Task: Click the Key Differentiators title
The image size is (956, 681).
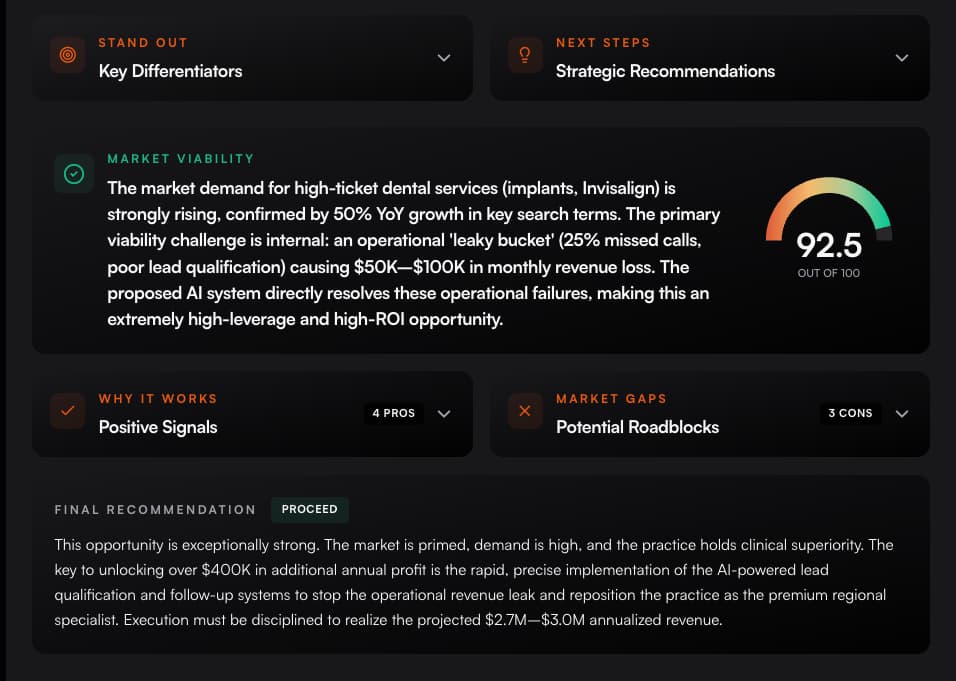Action: (x=170, y=71)
